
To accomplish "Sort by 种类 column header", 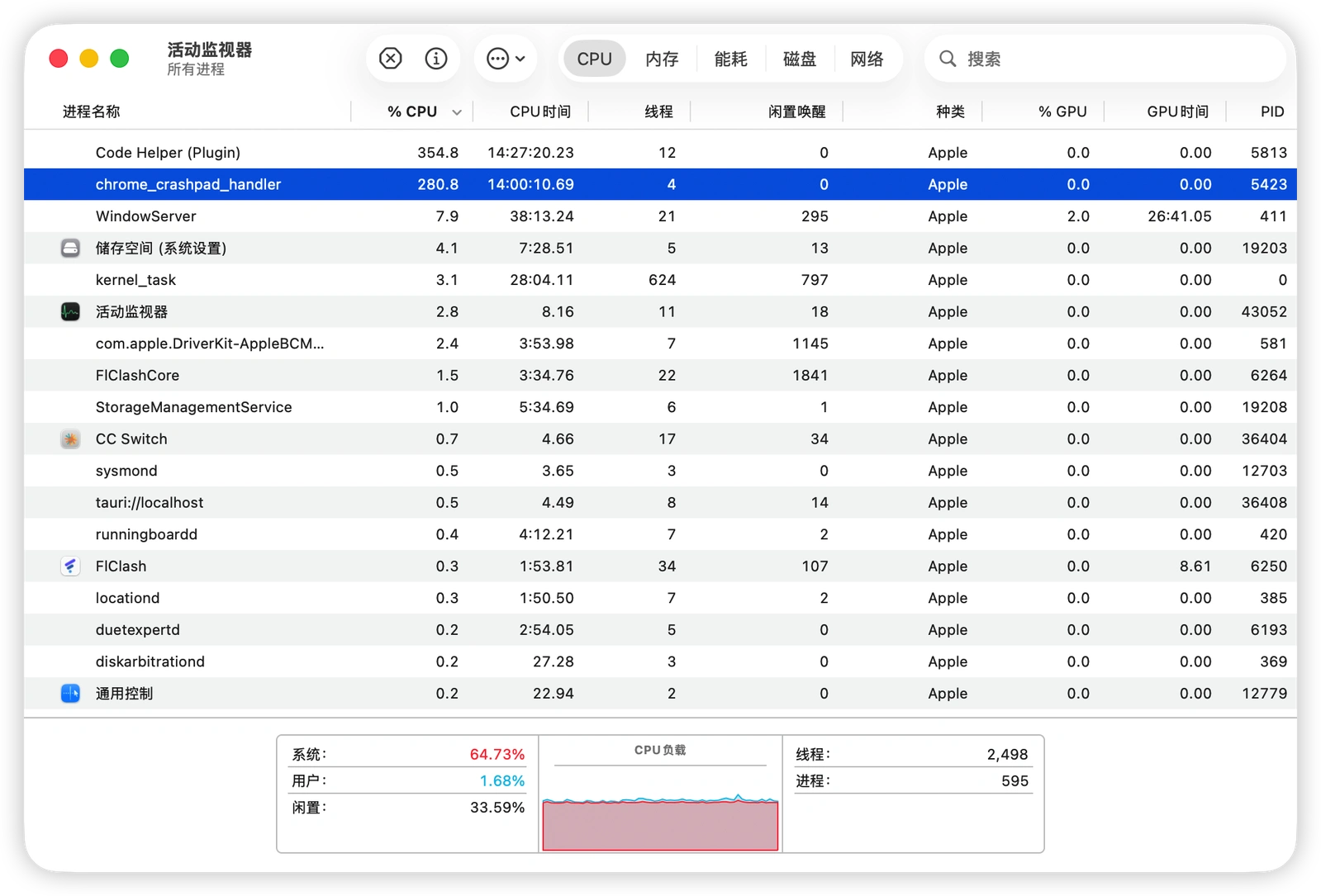I will point(950,111).
